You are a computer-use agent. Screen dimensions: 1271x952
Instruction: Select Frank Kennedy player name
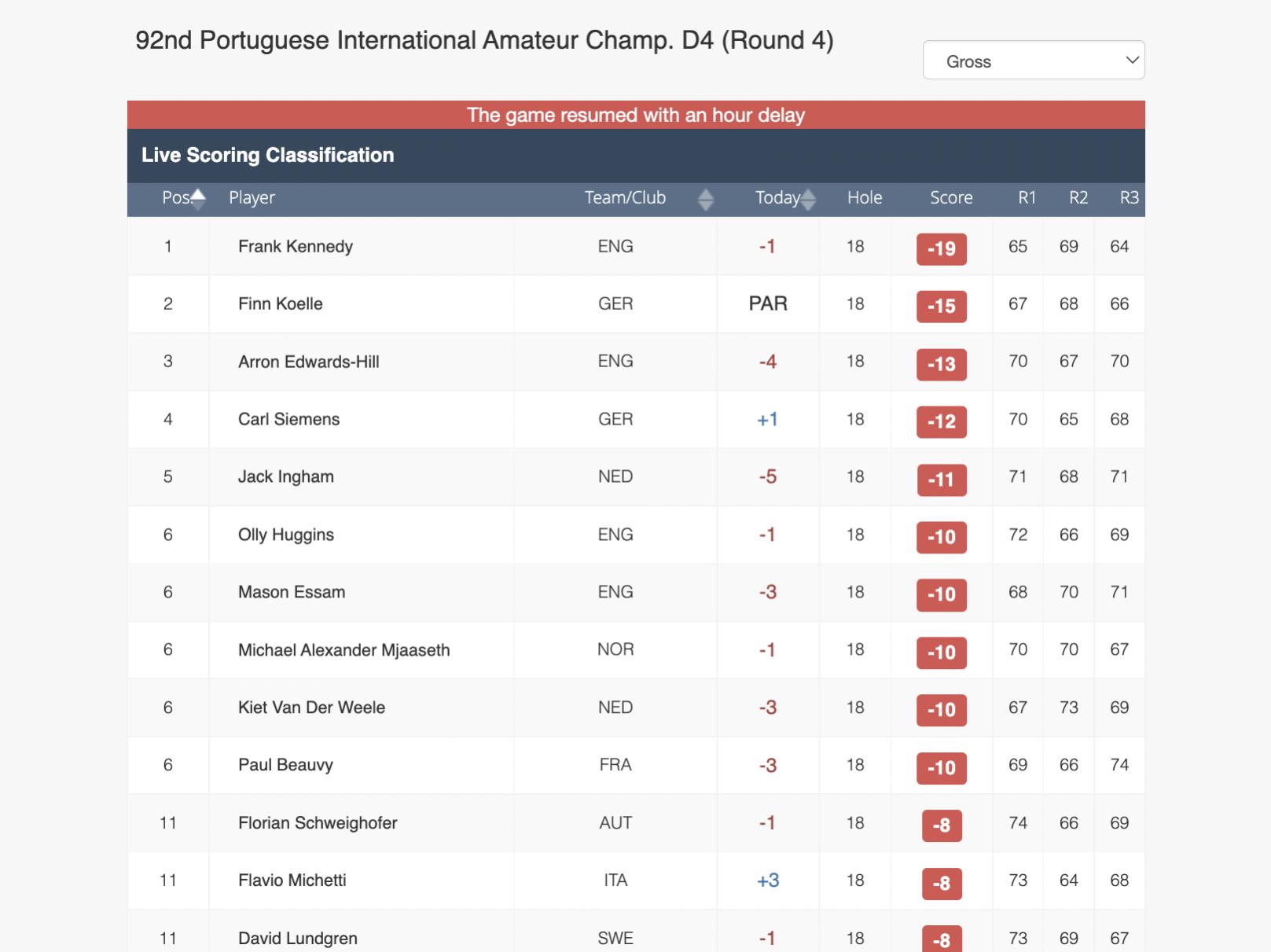[295, 247]
